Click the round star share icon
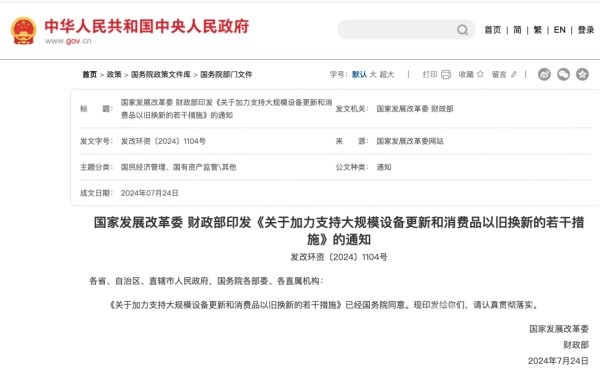Image resolution: width=600 pixels, height=373 pixels. click(582, 74)
